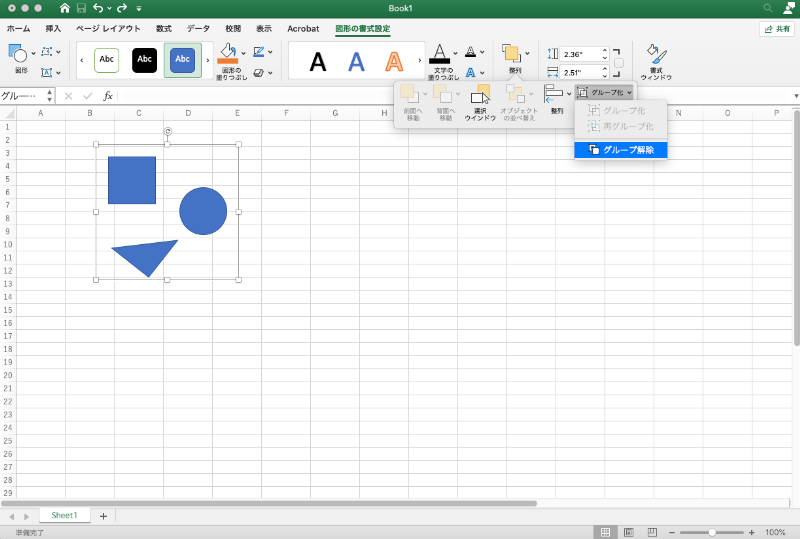
Task: Click the text effects A icon
Action: (470, 72)
